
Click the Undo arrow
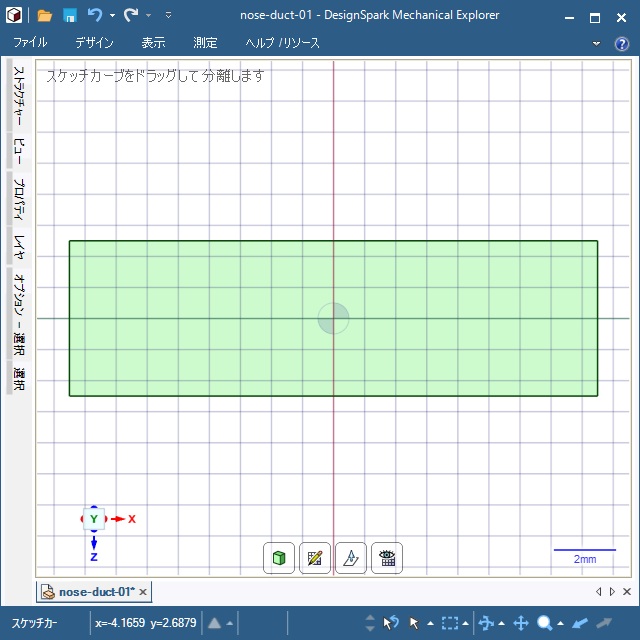[95, 15]
